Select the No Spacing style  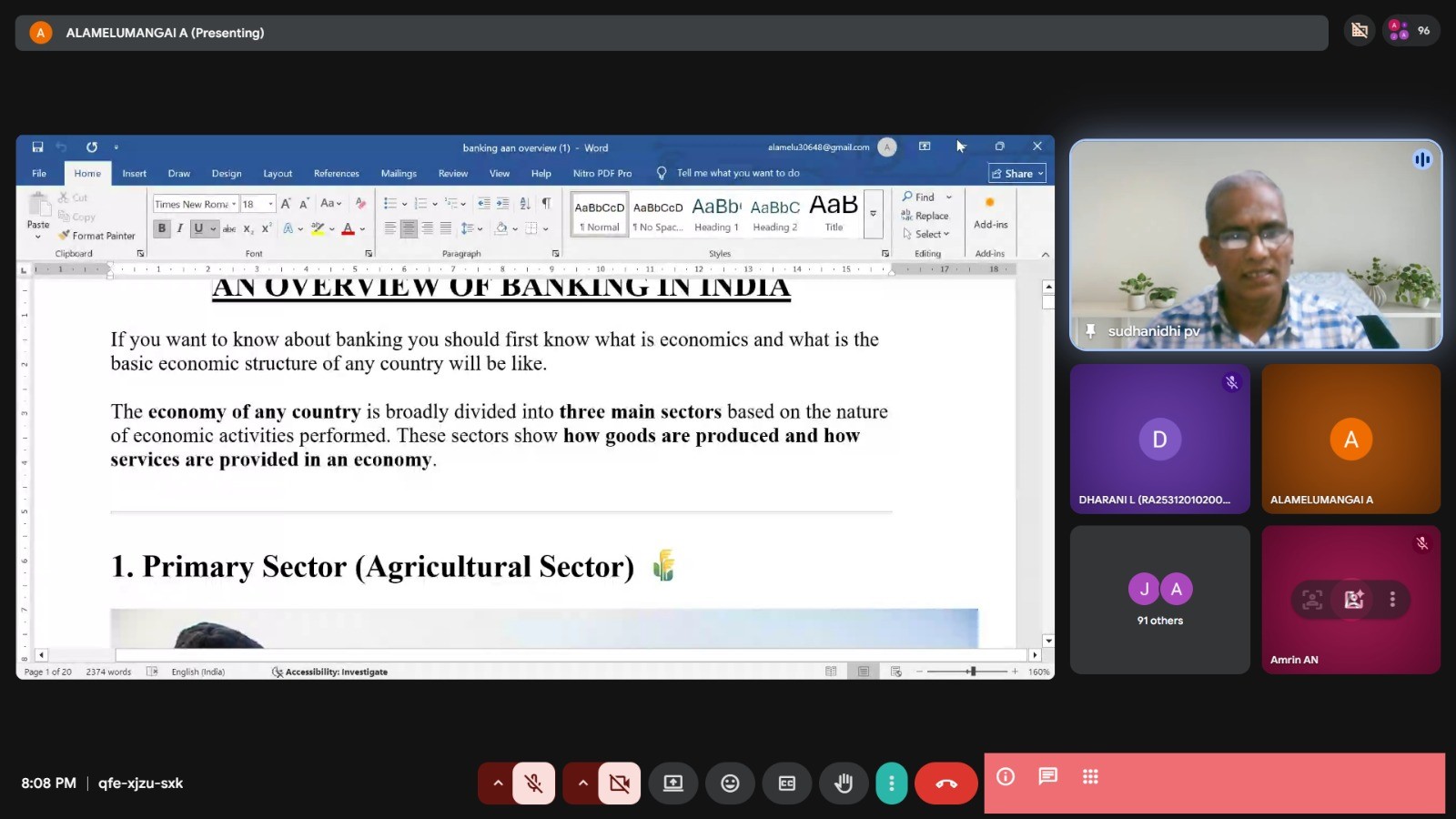click(658, 215)
